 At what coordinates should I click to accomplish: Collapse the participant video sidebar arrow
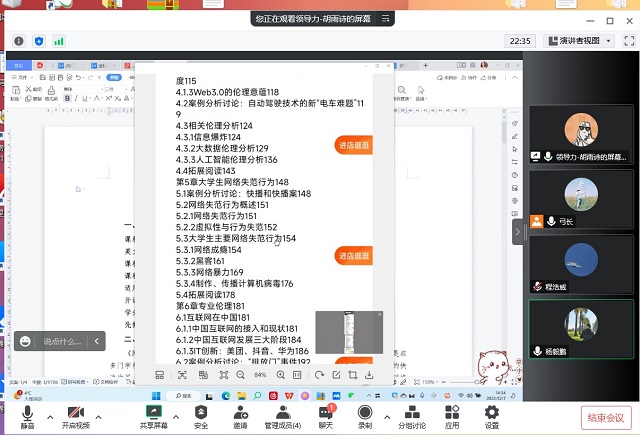point(518,232)
